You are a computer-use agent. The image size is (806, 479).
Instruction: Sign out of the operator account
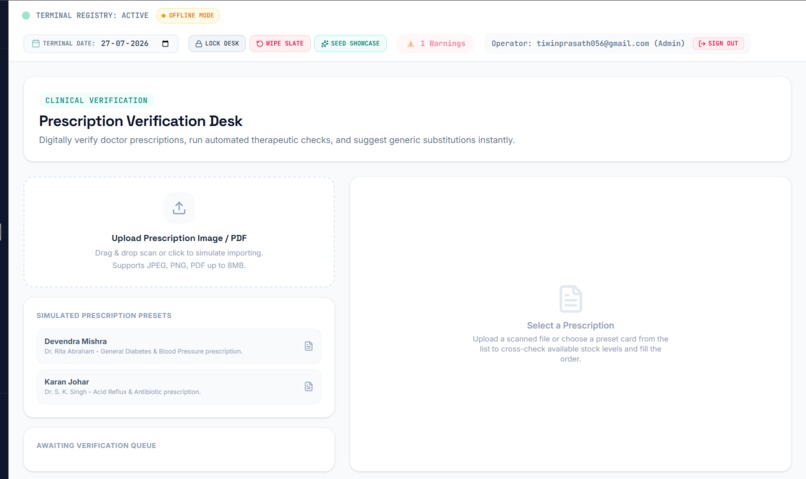(718, 44)
